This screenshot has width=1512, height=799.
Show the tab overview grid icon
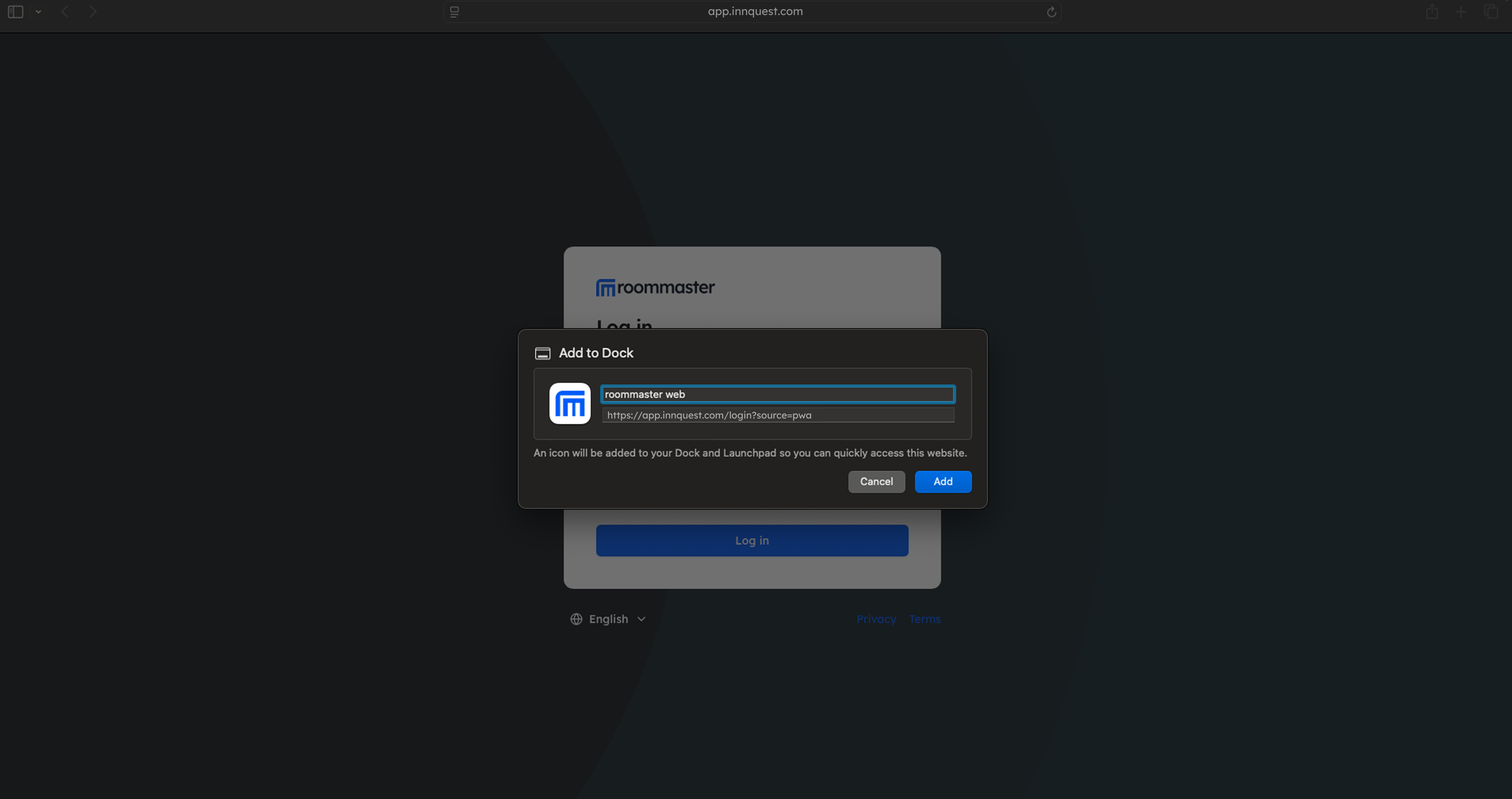[1491, 11]
